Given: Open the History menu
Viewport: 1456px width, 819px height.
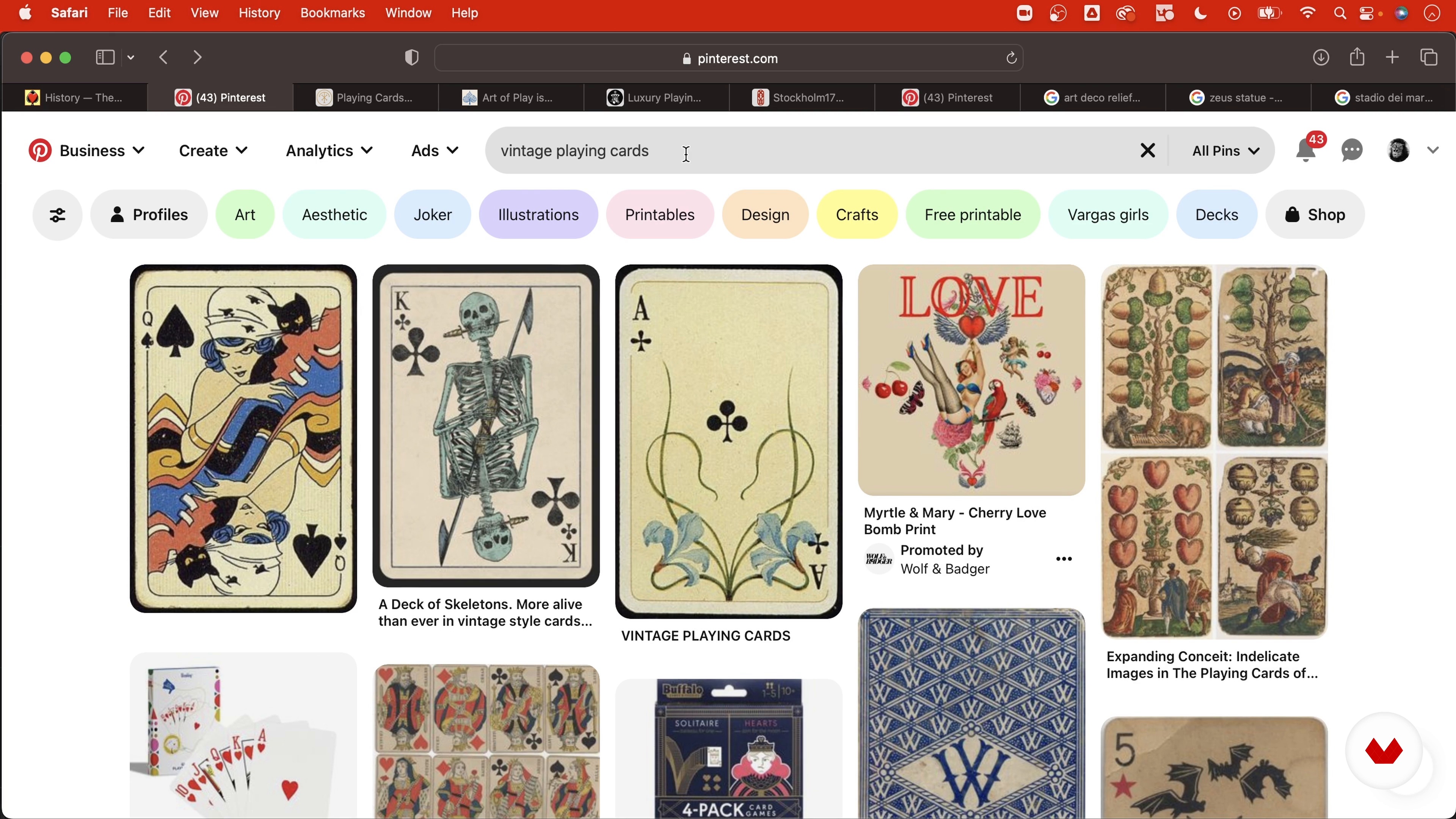Looking at the screenshot, I should tap(259, 13).
